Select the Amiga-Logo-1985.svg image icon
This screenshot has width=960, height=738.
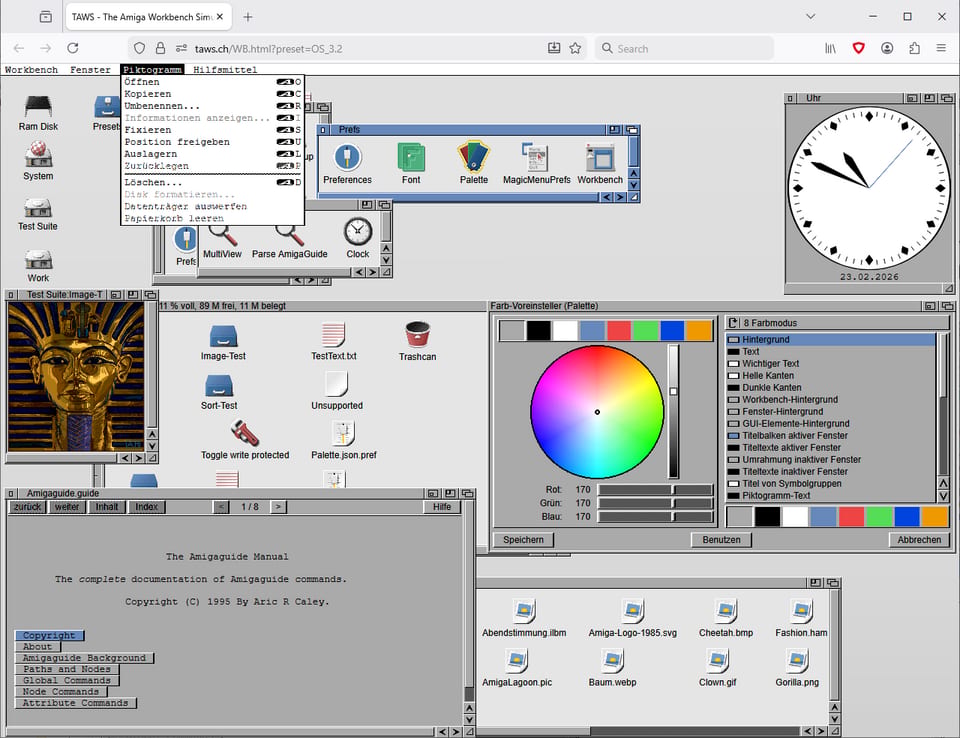[x=632, y=611]
